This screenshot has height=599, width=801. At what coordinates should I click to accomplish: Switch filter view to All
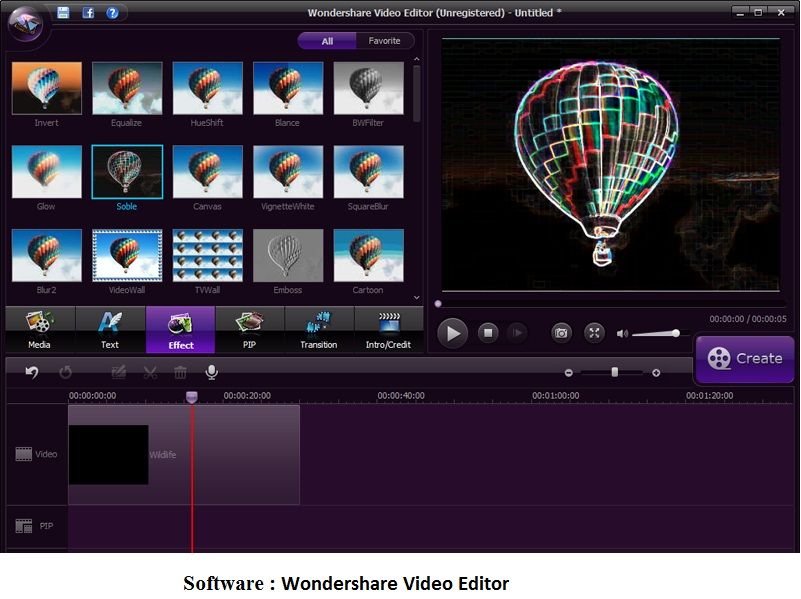coord(327,41)
